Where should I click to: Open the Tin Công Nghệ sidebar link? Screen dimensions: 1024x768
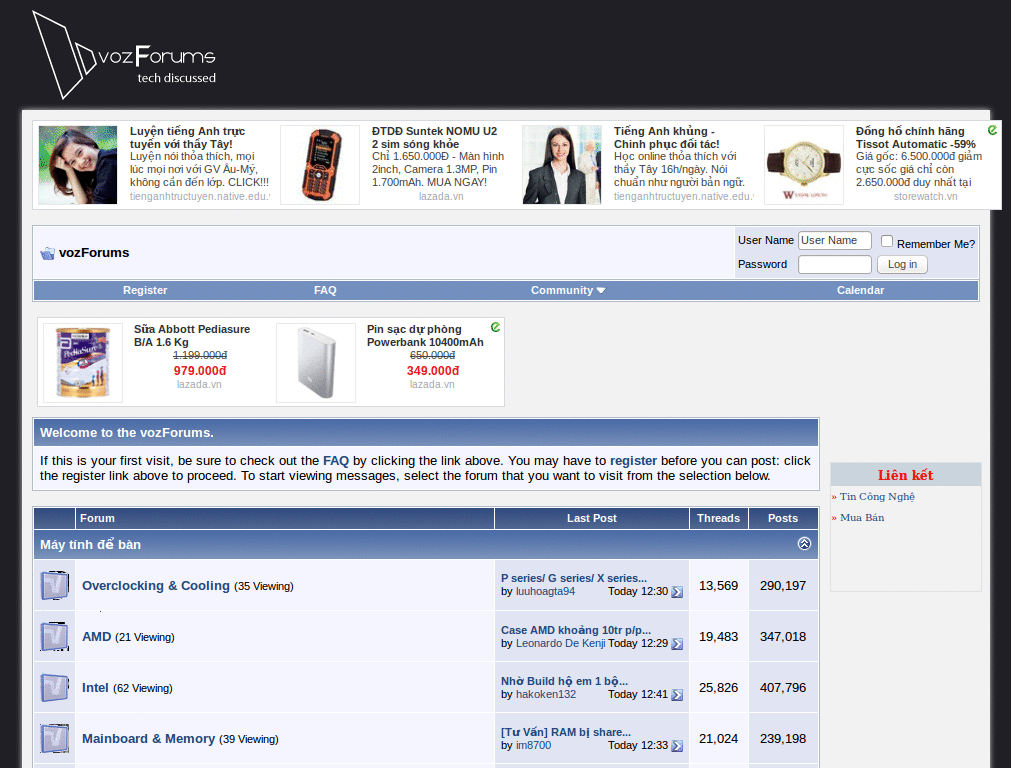tap(877, 496)
